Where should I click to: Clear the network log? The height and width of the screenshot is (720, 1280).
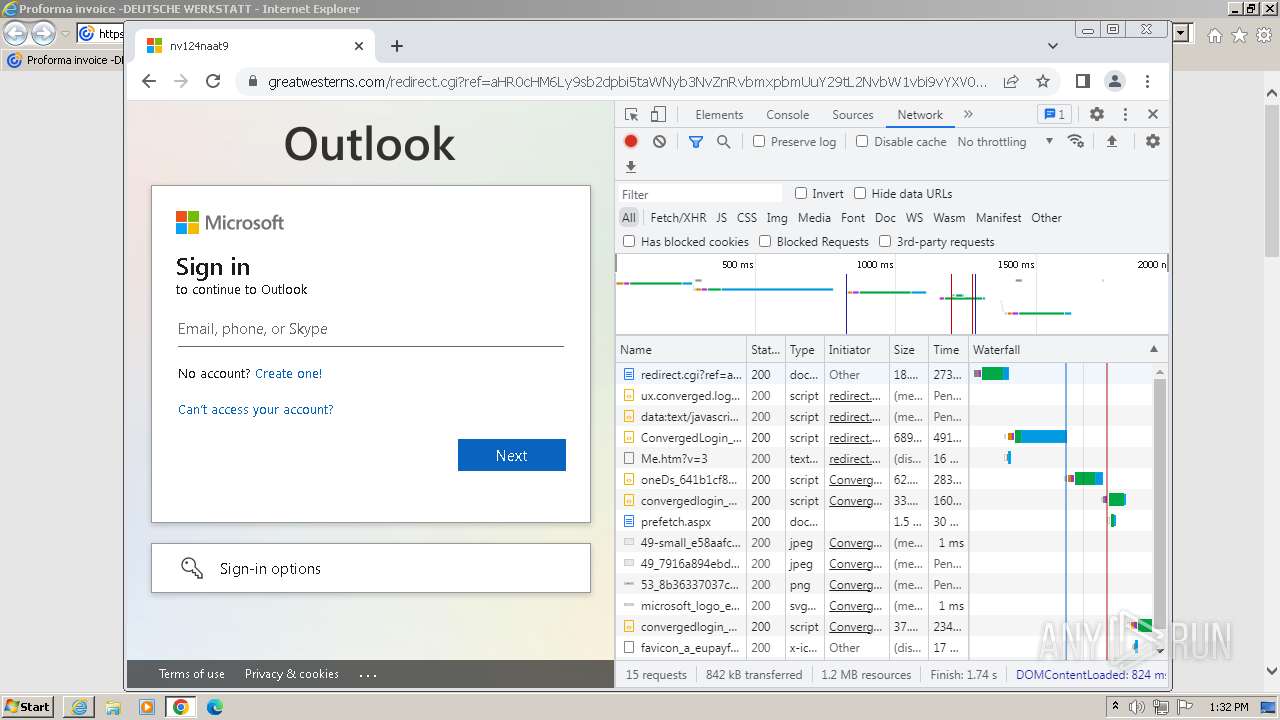pyautogui.click(x=659, y=141)
